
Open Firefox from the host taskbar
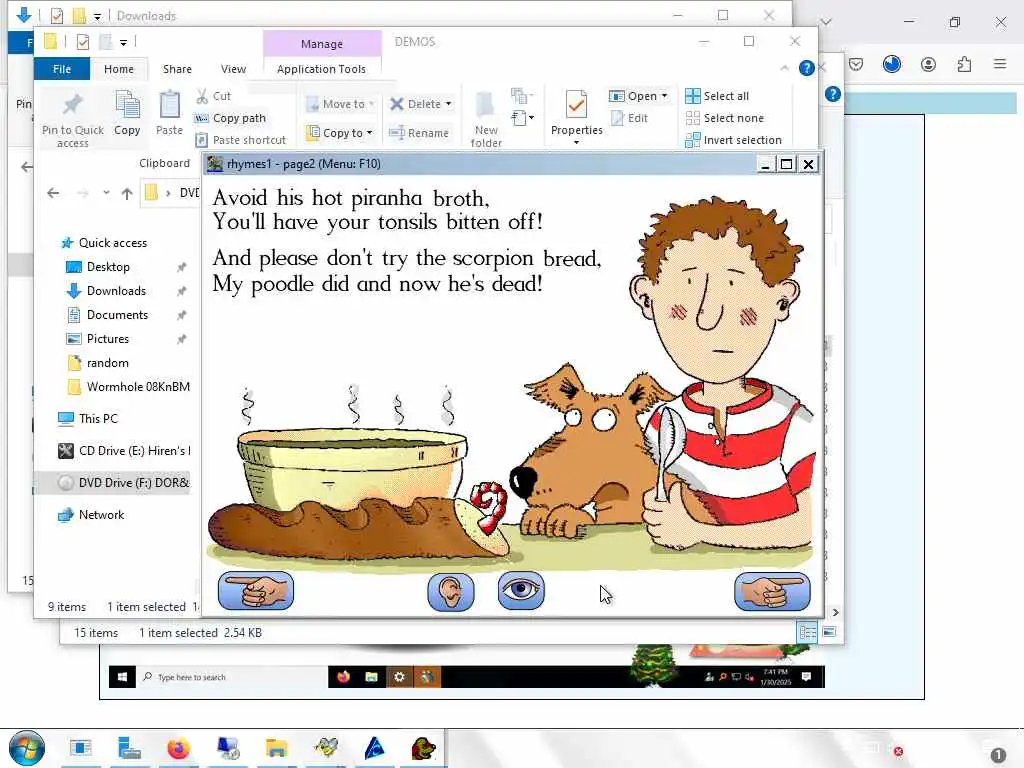tap(178, 748)
